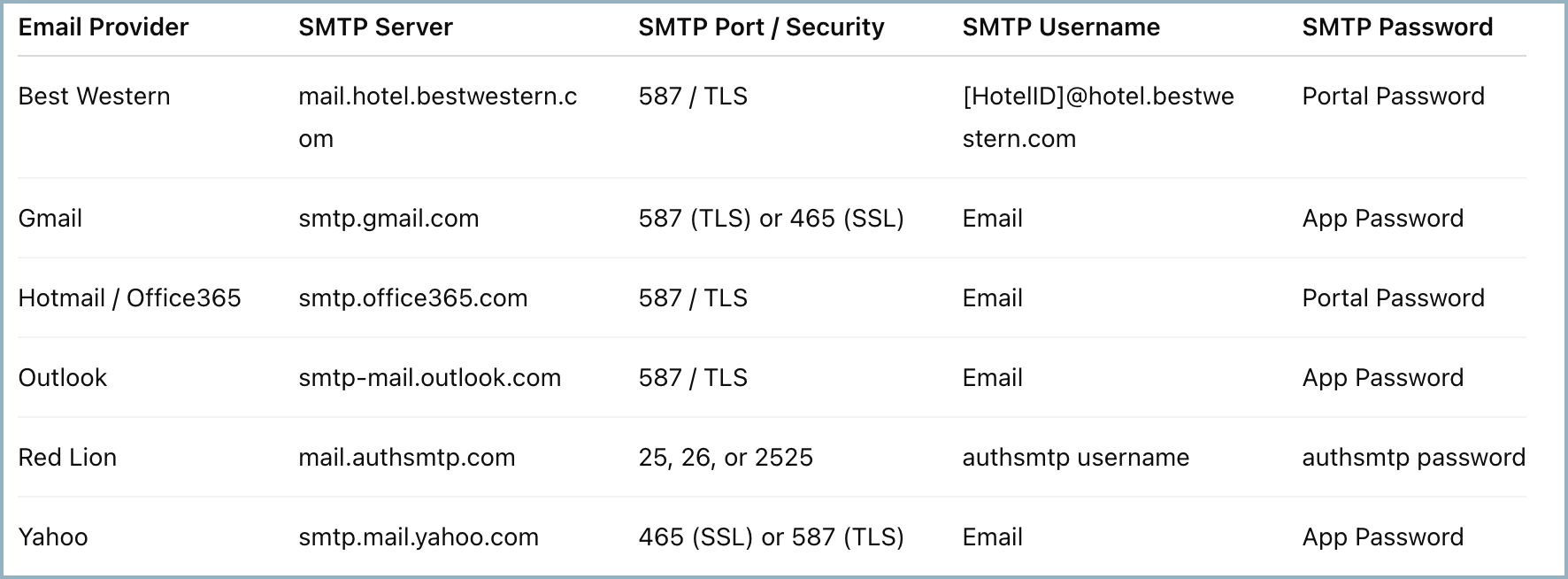Click the SMTP Username column header
The width and height of the screenshot is (1568, 579).
[x=1061, y=27]
